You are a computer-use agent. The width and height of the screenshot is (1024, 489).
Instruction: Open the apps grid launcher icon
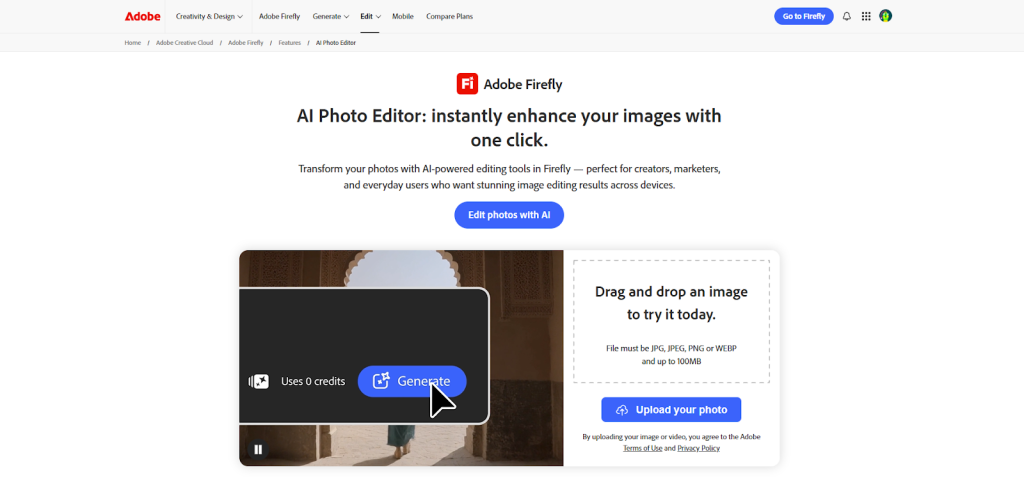tap(866, 16)
